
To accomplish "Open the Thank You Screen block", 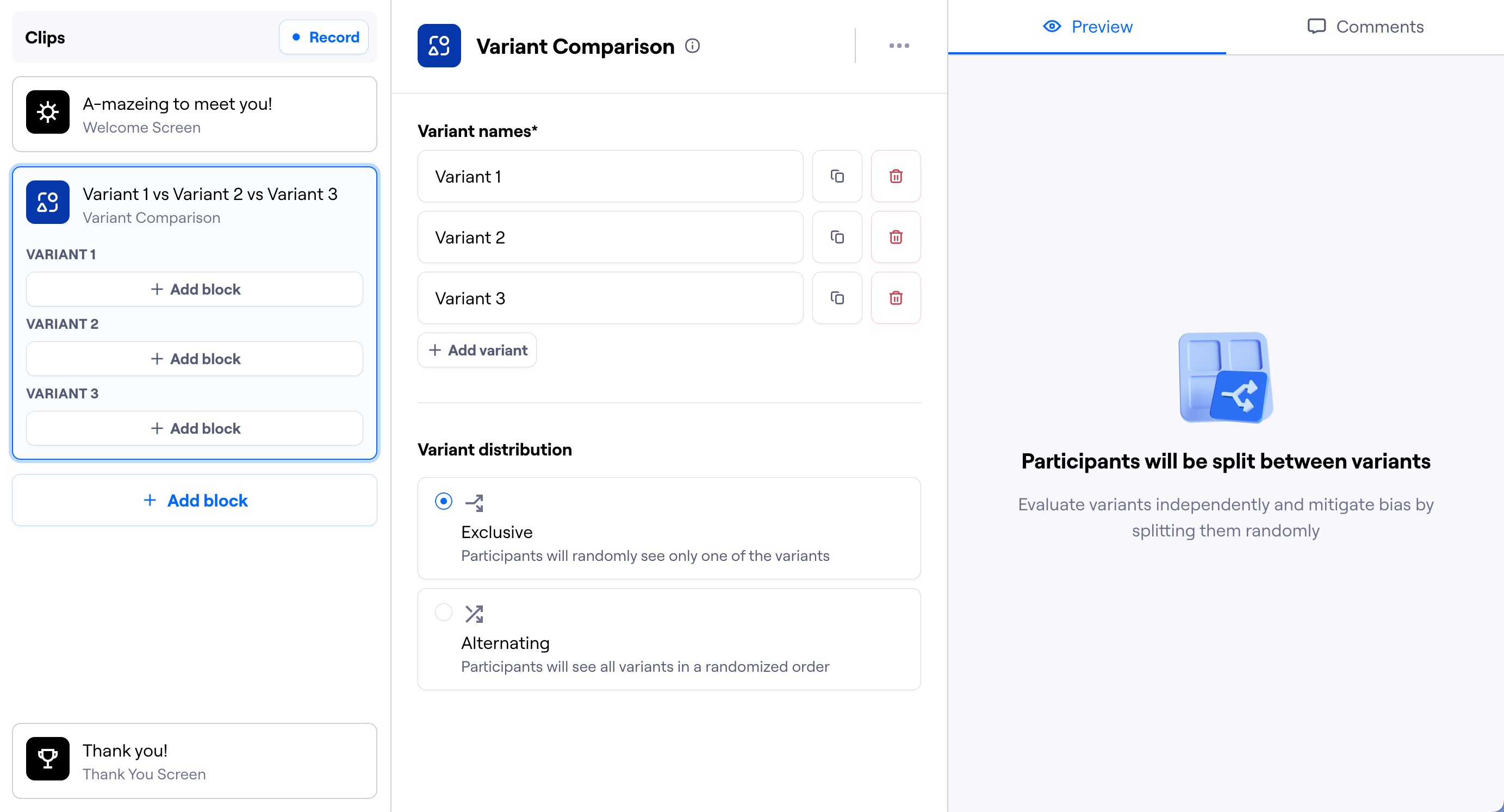I will 195,761.
